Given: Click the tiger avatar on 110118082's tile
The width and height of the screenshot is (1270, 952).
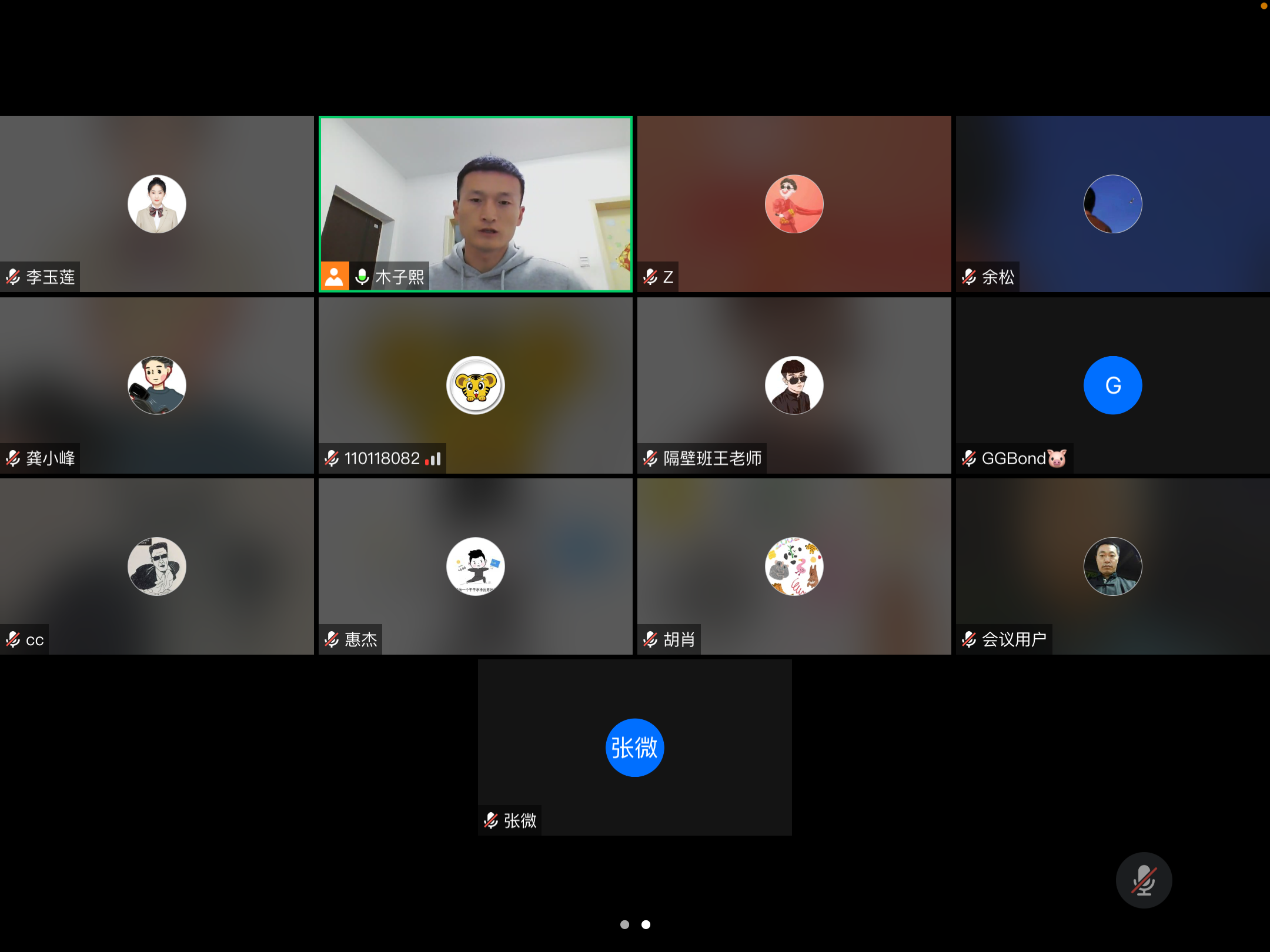Looking at the screenshot, I should pos(476,385).
